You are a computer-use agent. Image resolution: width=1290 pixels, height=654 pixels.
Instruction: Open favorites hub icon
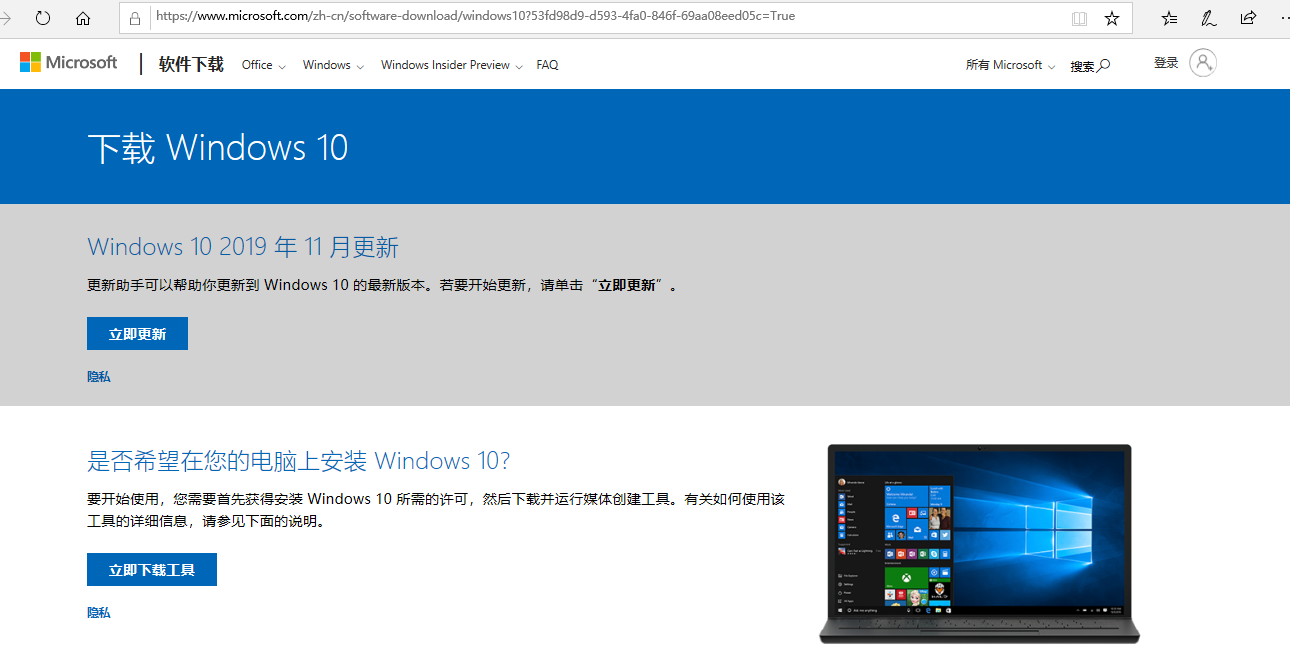(x=1169, y=18)
